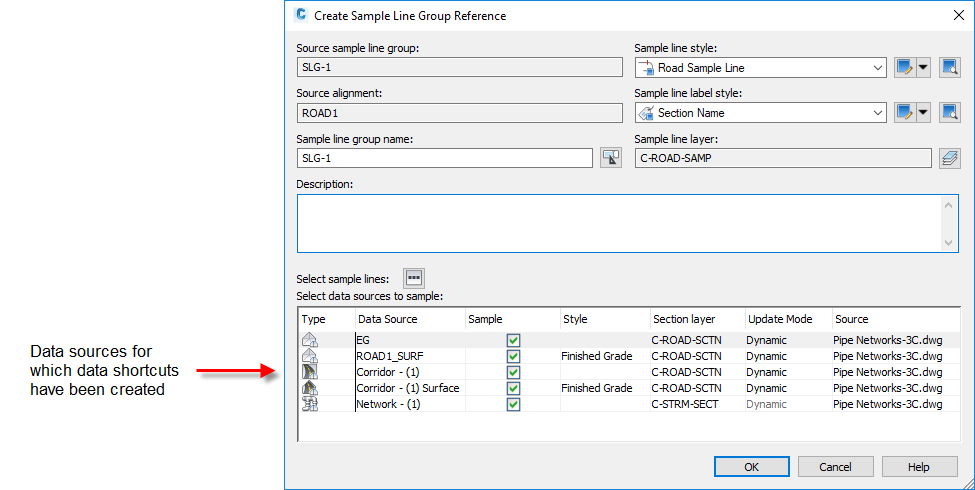Screen dimensions: 975x490
Task: Click the Description scrollbar down arrow
Action: pyautogui.click(x=950, y=243)
